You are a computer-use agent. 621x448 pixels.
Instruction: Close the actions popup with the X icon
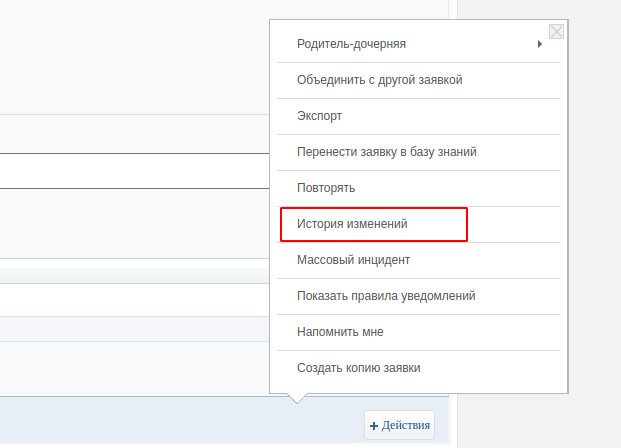tap(556, 31)
